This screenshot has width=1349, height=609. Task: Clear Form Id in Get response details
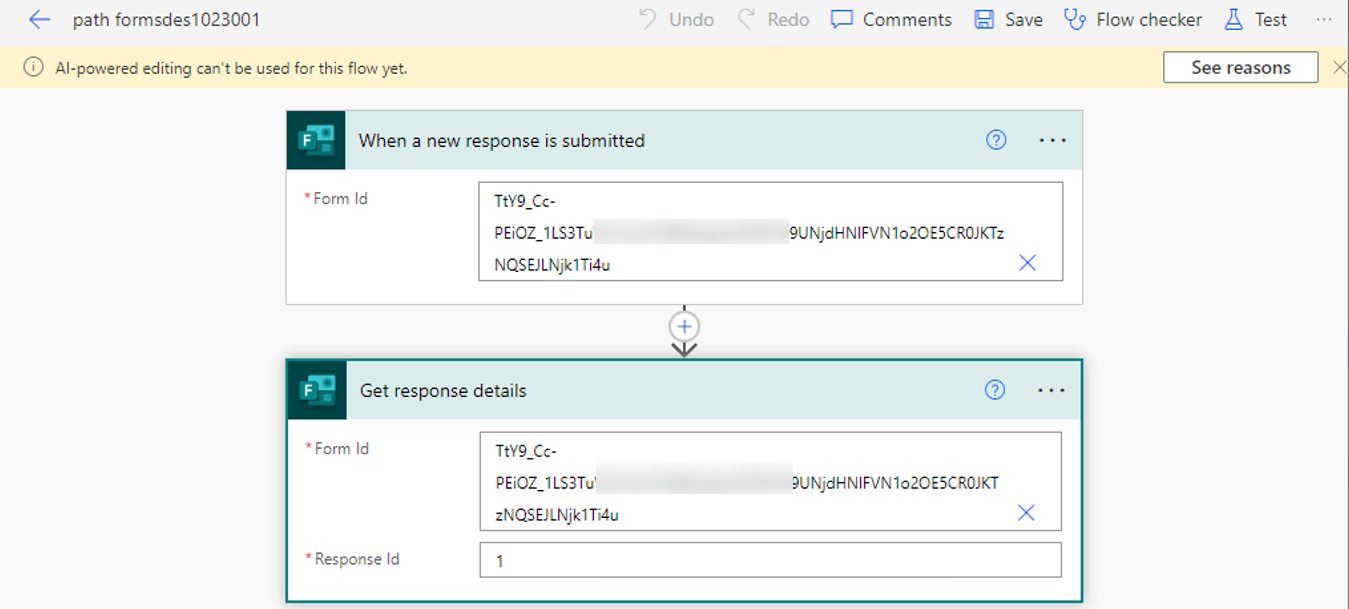pyautogui.click(x=1026, y=513)
